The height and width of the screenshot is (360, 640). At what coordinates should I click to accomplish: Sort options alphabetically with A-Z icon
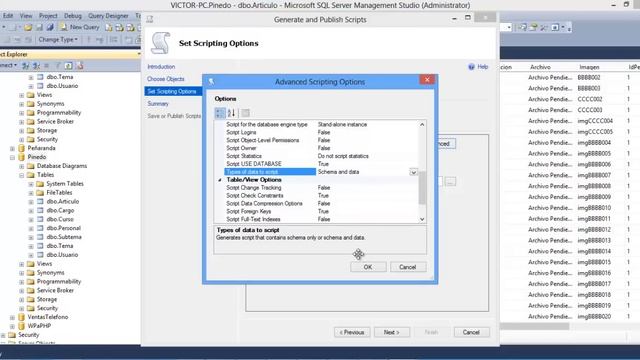click(x=231, y=113)
